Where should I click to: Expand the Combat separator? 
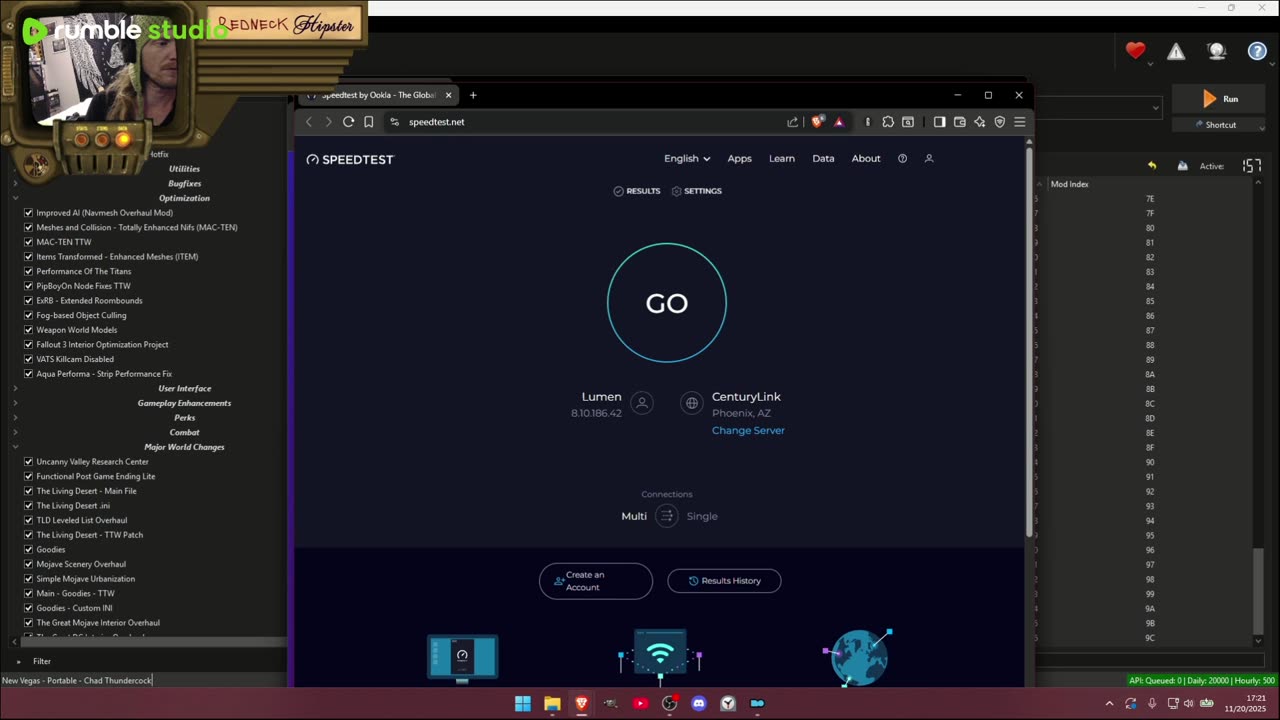pyautogui.click(x=15, y=432)
